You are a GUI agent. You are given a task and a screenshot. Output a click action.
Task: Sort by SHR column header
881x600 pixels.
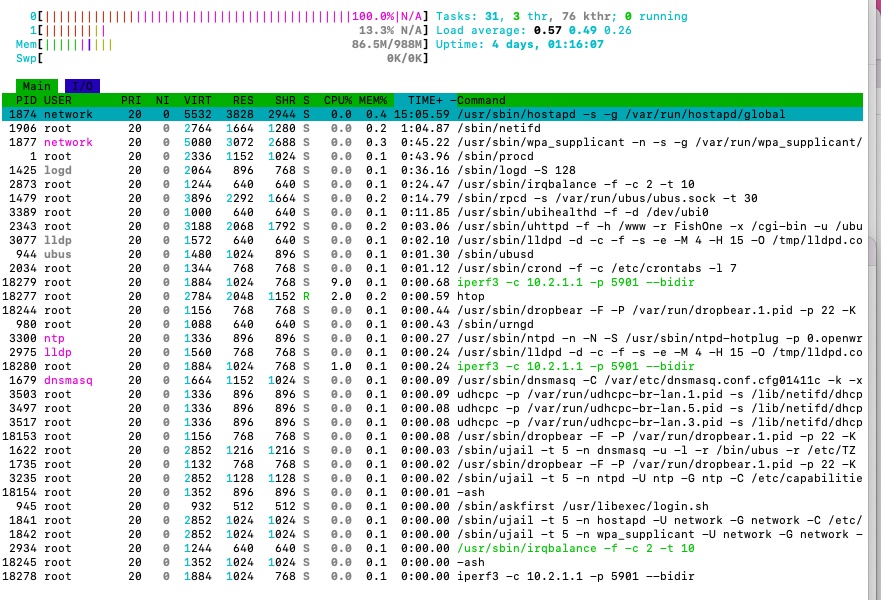[285, 100]
